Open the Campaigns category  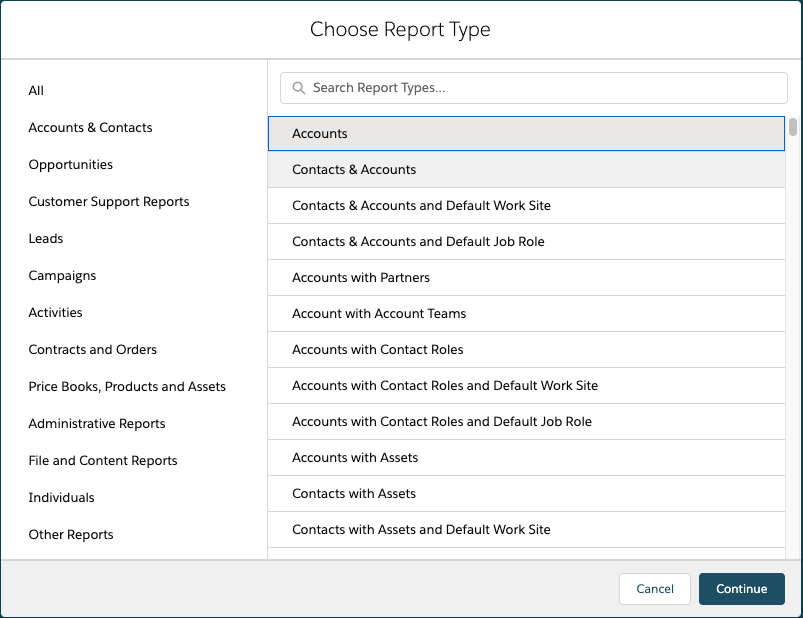point(62,276)
